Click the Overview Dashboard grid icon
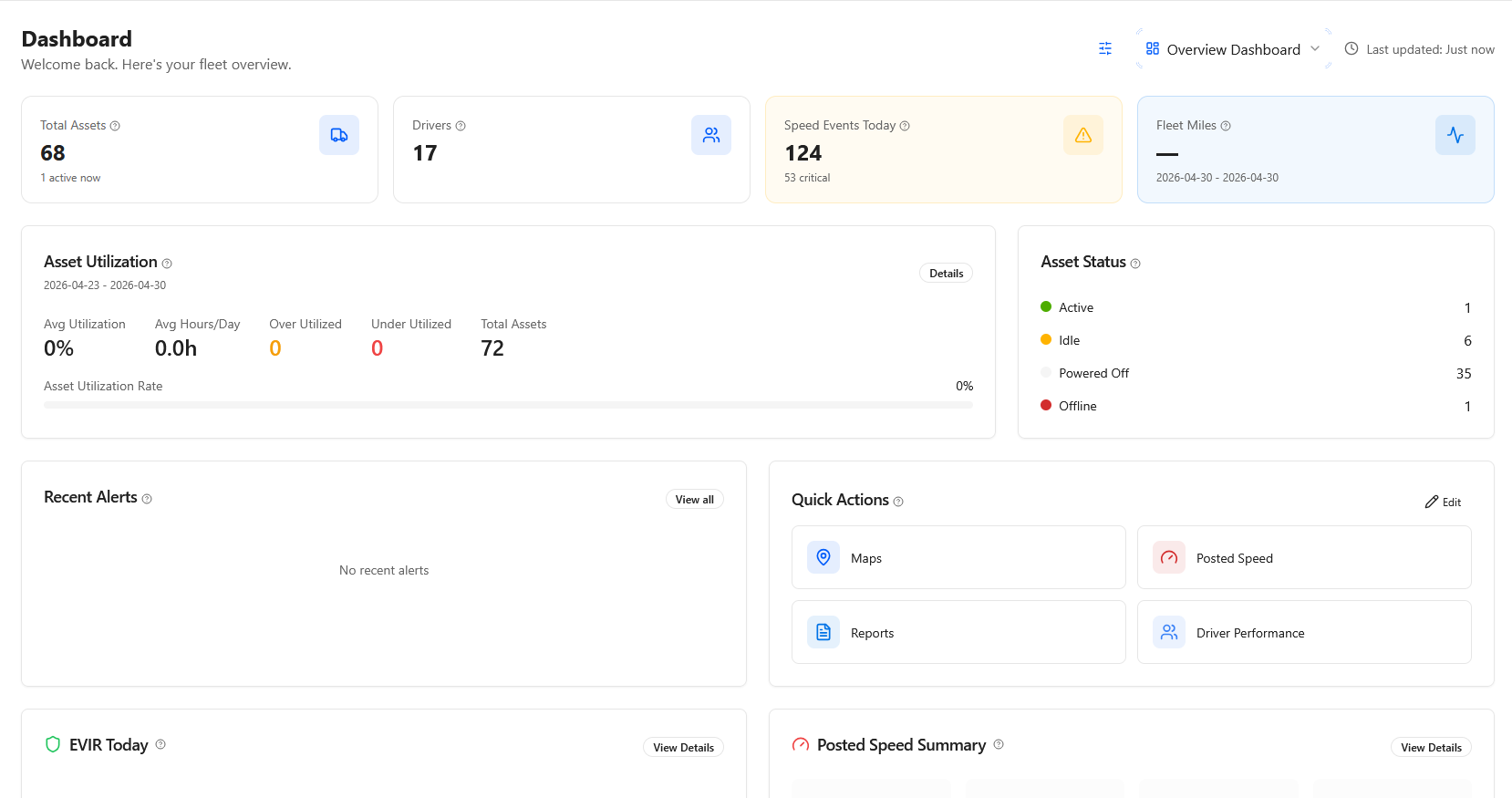Screen dimensions: 1512x798 click(x=1153, y=48)
